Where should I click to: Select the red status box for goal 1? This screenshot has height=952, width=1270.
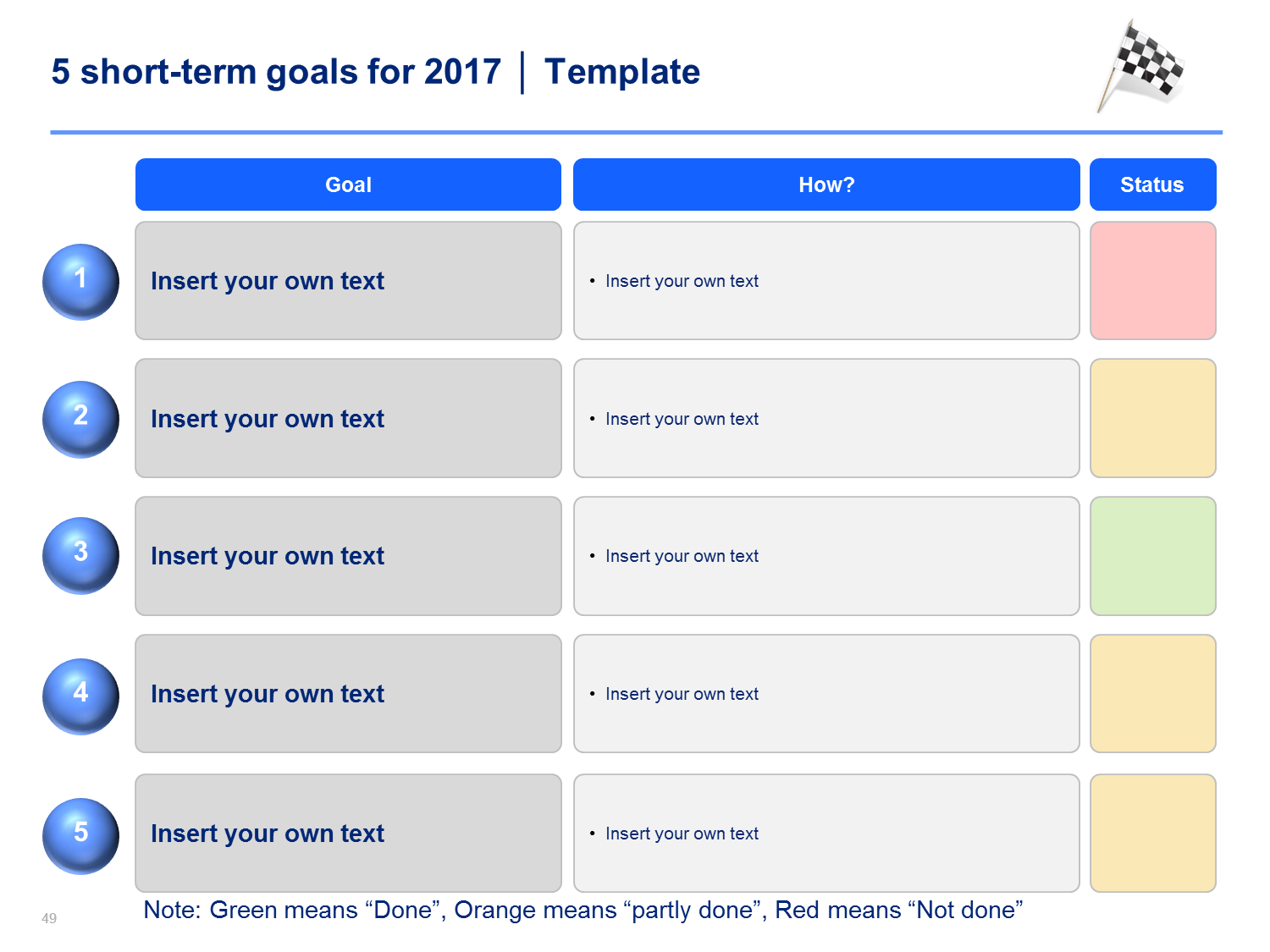click(1153, 281)
